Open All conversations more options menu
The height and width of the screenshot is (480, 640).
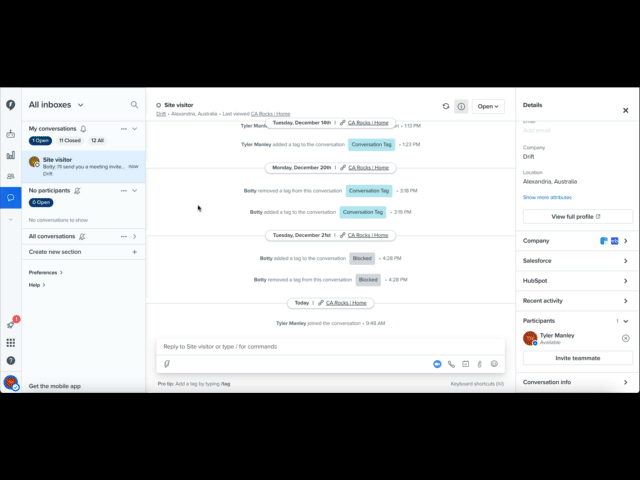[124, 236]
